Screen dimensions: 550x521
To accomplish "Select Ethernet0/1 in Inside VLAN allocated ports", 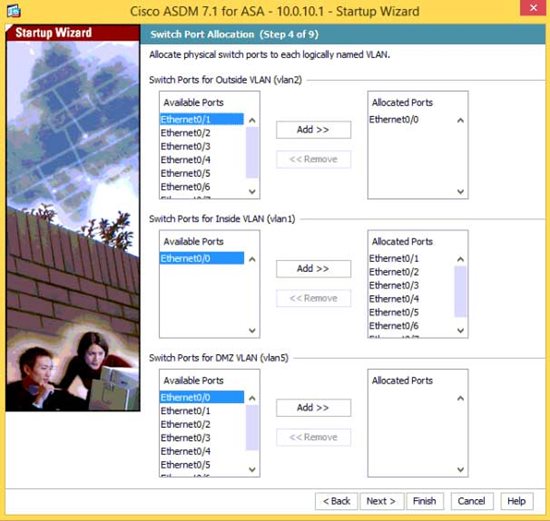I will (x=410, y=259).
